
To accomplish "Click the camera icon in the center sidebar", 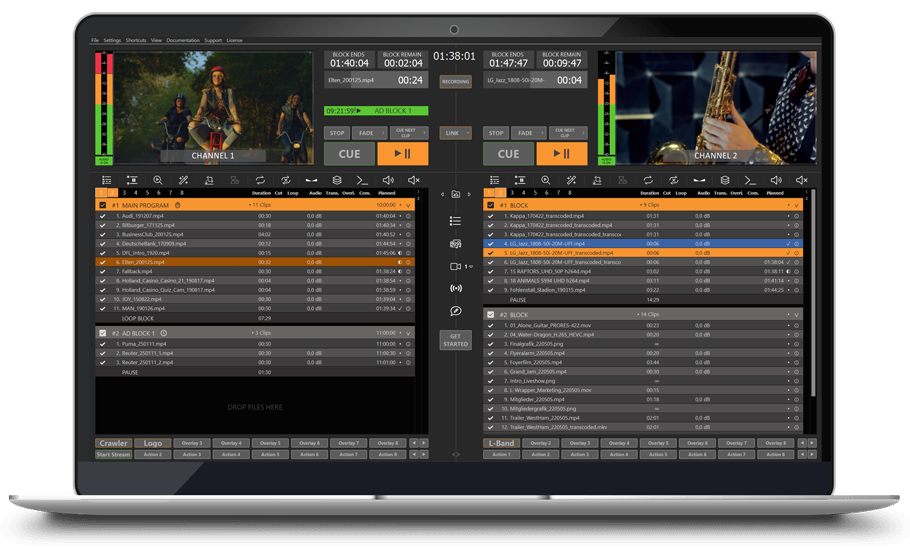I will coord(455,266).
